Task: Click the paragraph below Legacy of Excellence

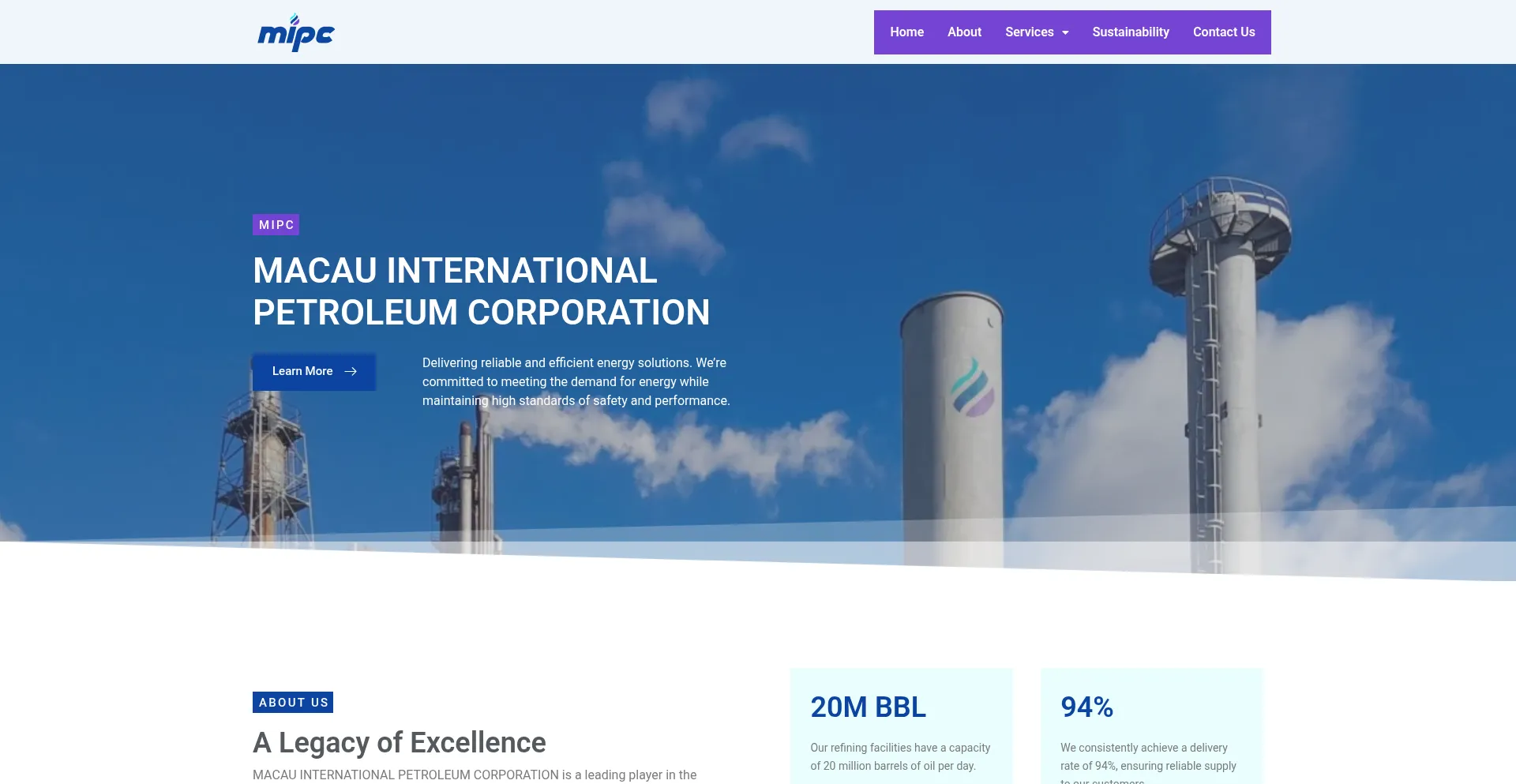Action: pyautogui.click(x=475, y=775)
